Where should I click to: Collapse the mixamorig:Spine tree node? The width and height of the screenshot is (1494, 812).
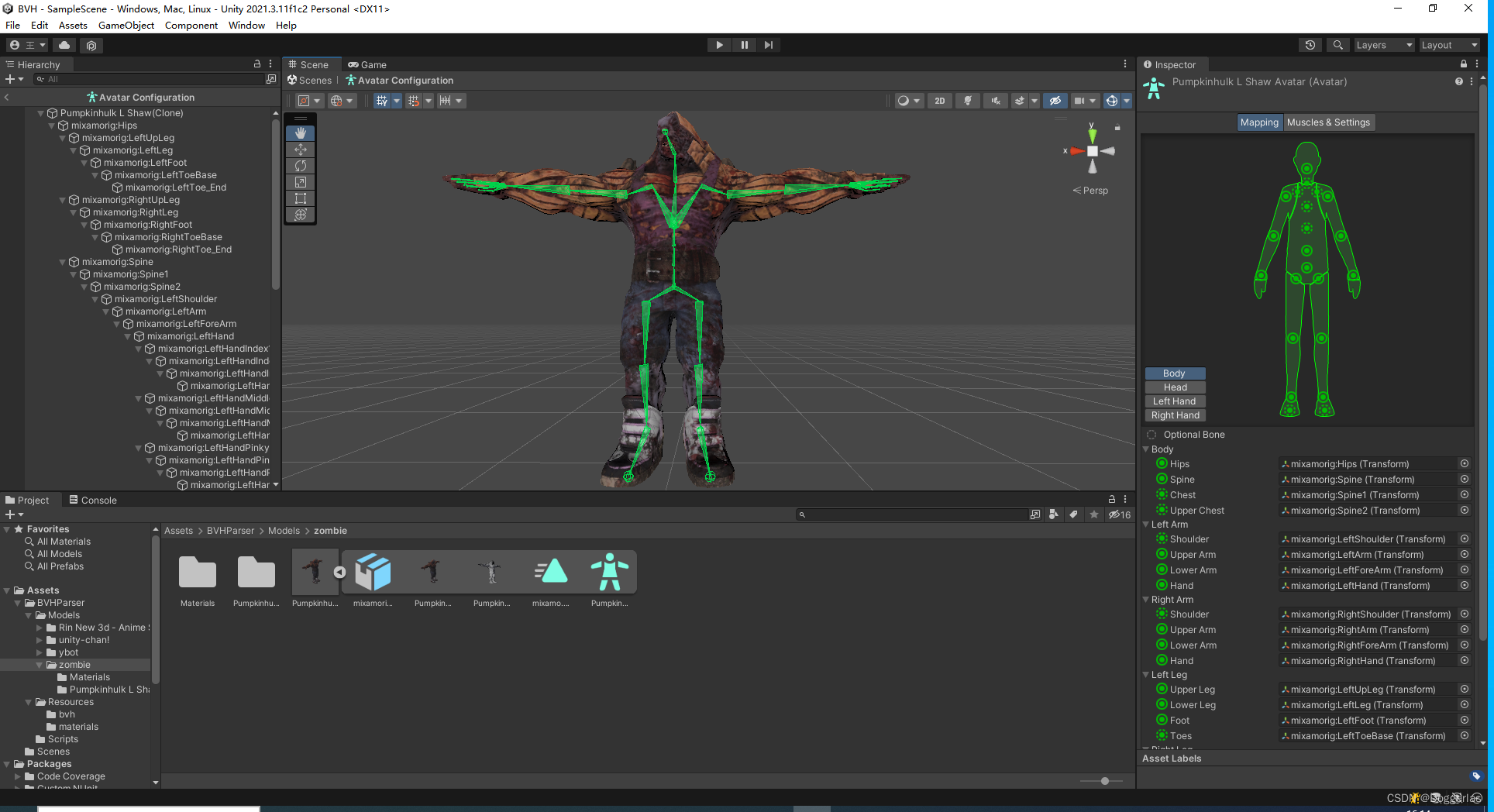(63, 262)
